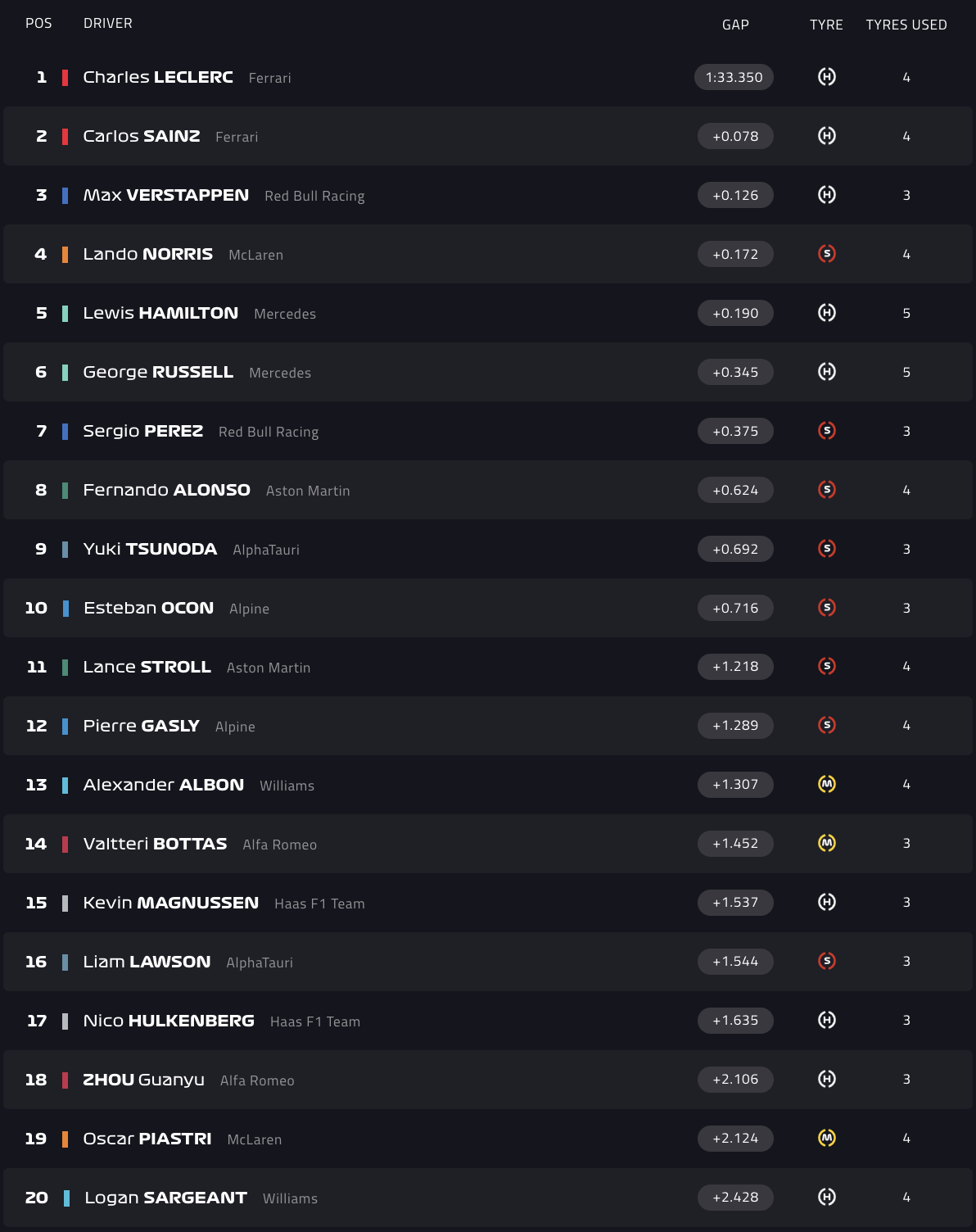The height and width of the screenshot is (1232, 976).
Task: Click the TYRES USED column header
Action: 906,25
